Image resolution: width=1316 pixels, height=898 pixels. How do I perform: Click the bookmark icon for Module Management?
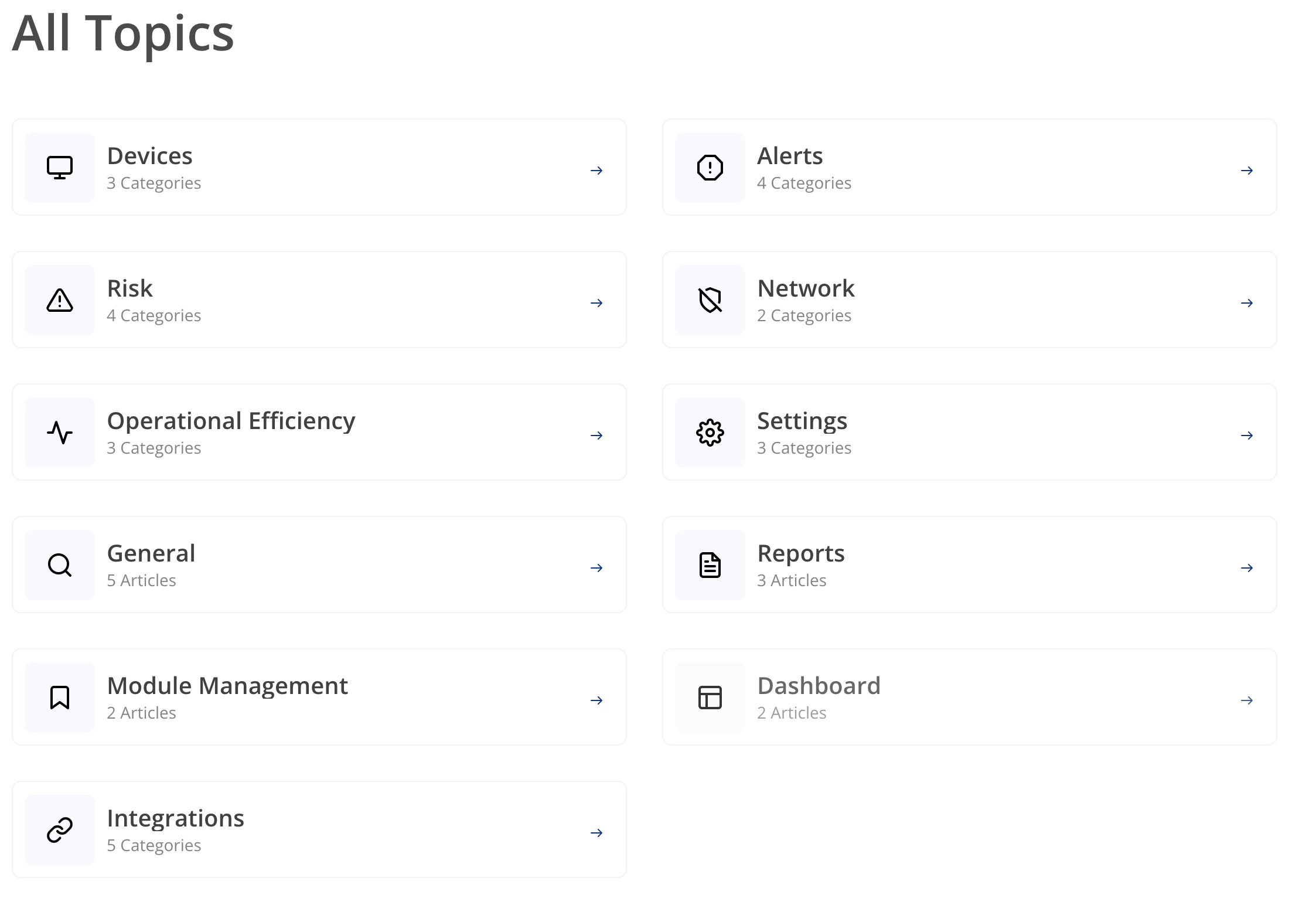(60, 698)
